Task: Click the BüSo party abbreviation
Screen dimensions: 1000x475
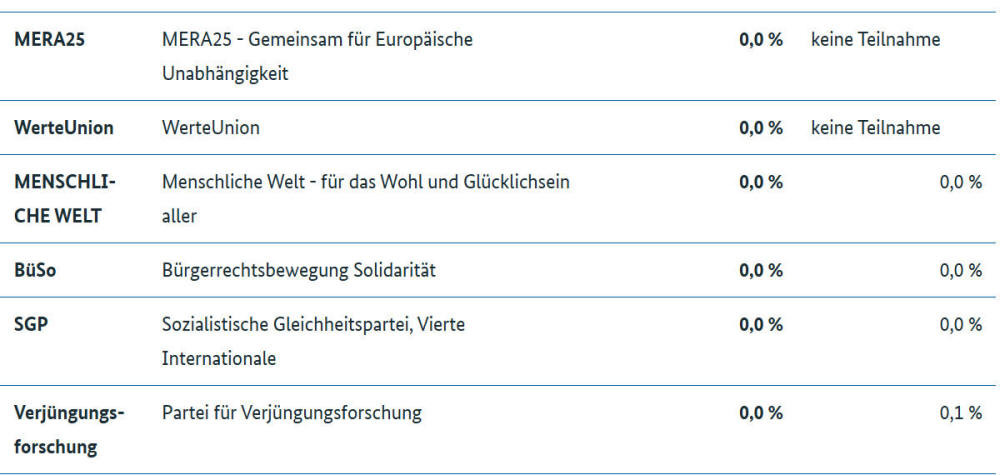Action: [x=35, y=270]
